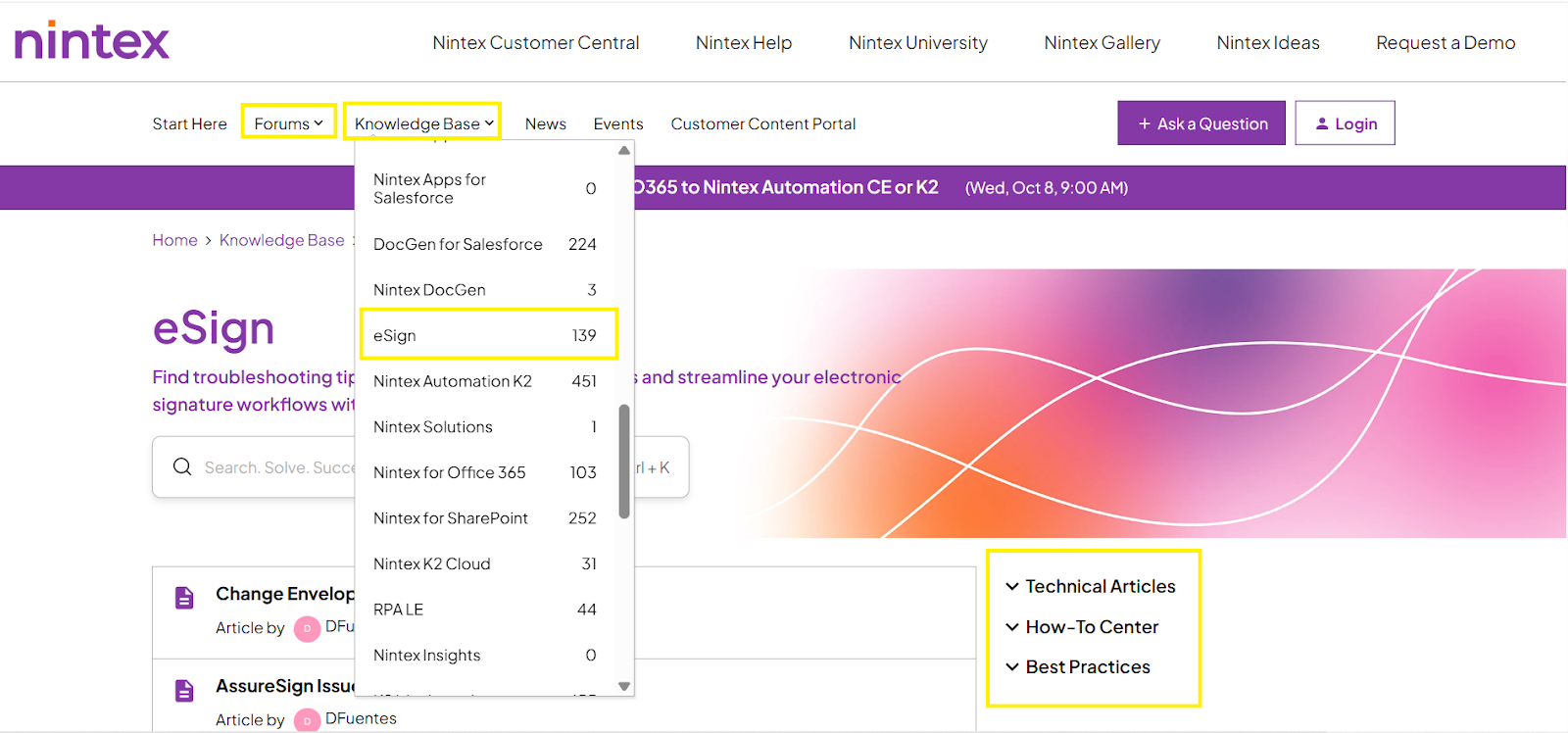Click the Login button

tap(1345, 123)
